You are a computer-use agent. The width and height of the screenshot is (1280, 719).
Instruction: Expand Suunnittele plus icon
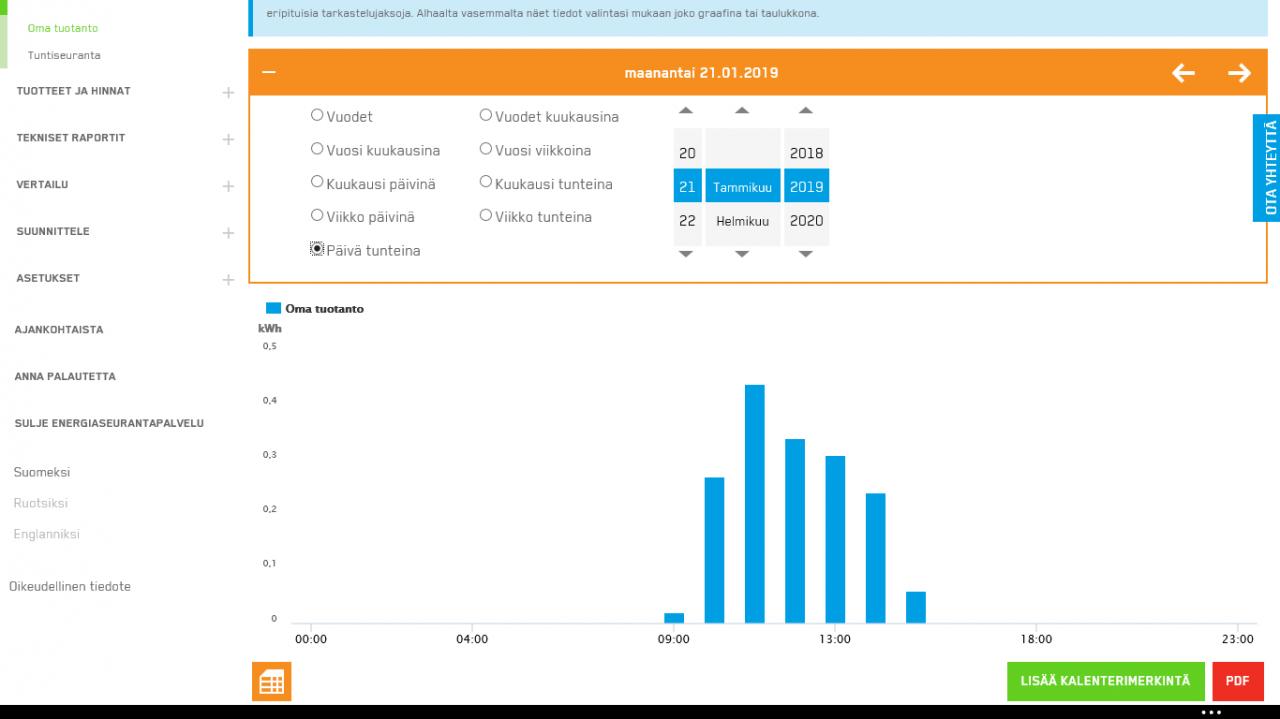(x=228, y=233)
